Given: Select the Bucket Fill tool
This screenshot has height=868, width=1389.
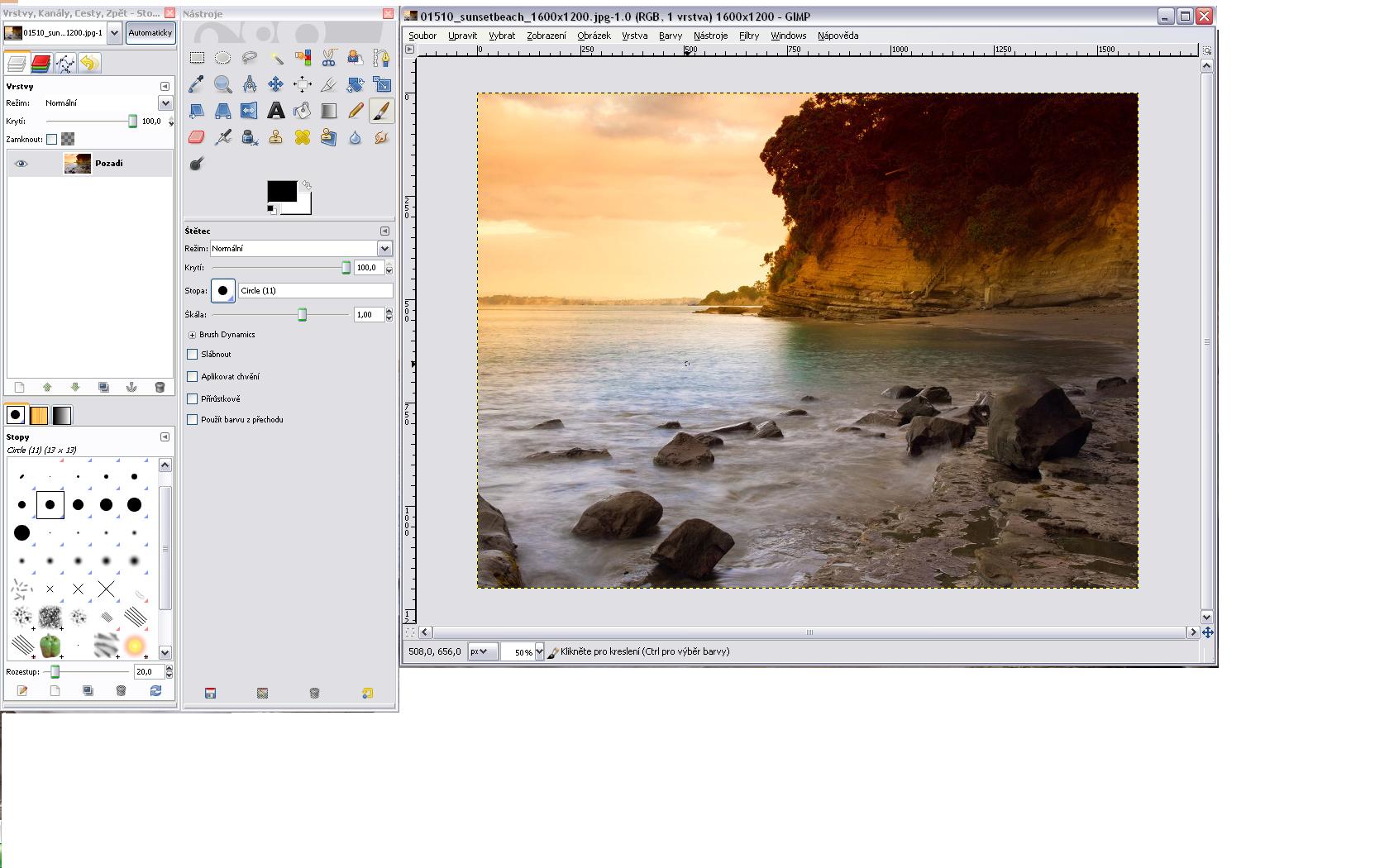Looking at the screenshot, I should [303, 111].
